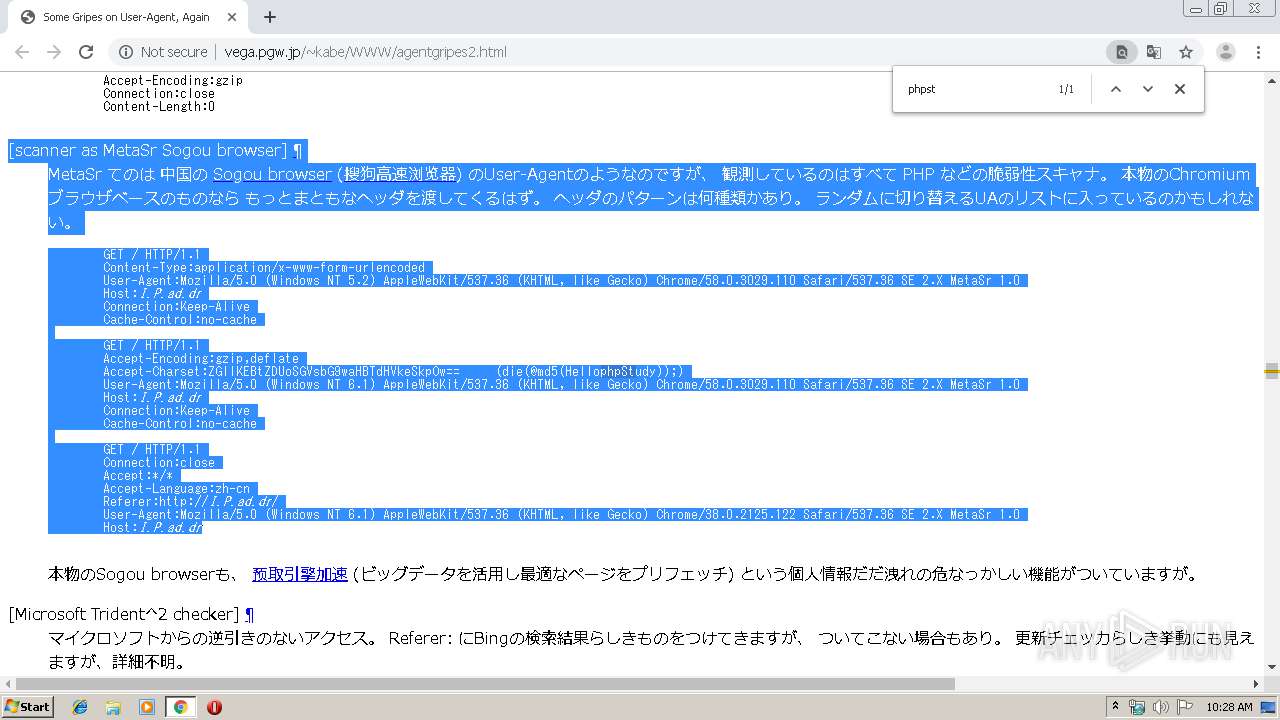The width and height of the screenshot is (1280, 720).
Task: Minimize the Chrome window
Action: coord(1195,8)
